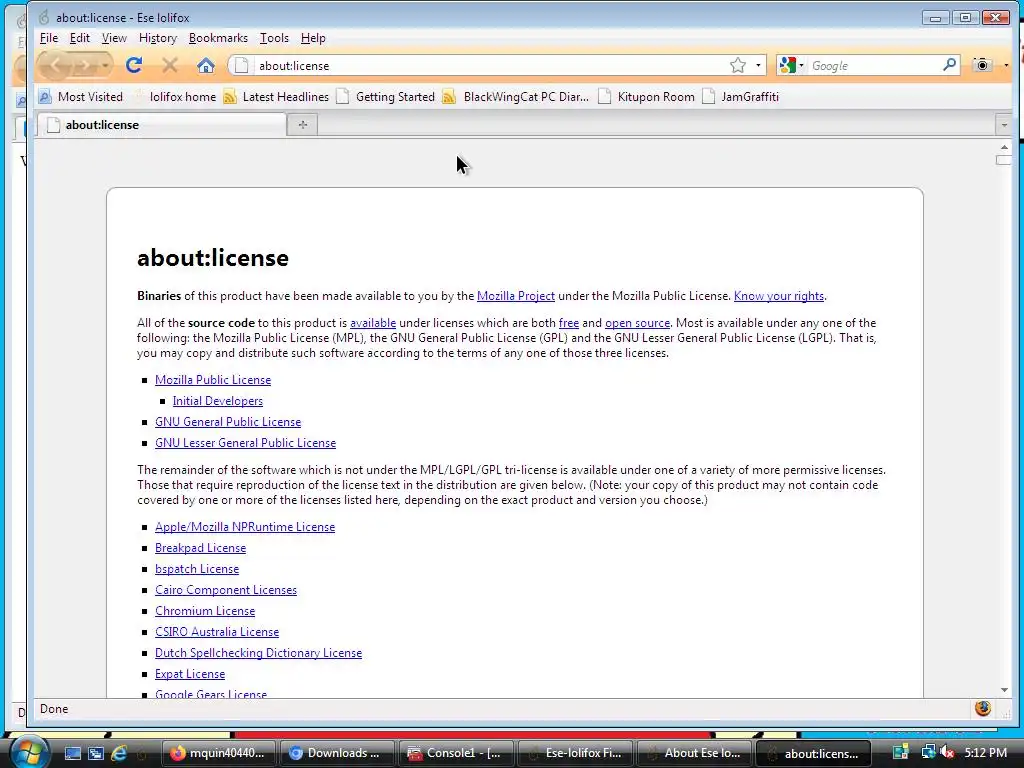1024x768 pixels.
Task: Open the Breakpad License link
Action: point(200,547)
